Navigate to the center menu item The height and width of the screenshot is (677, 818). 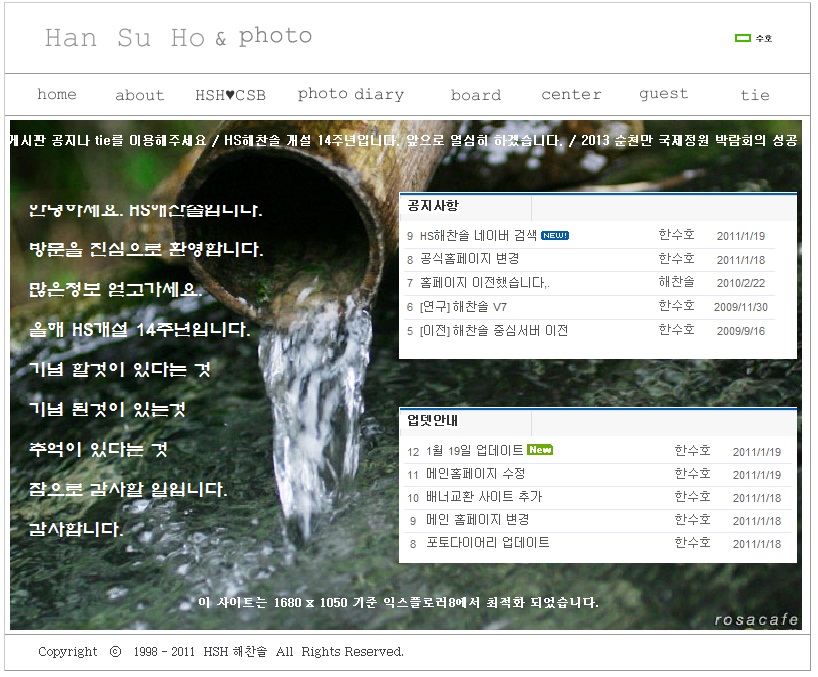571,95
